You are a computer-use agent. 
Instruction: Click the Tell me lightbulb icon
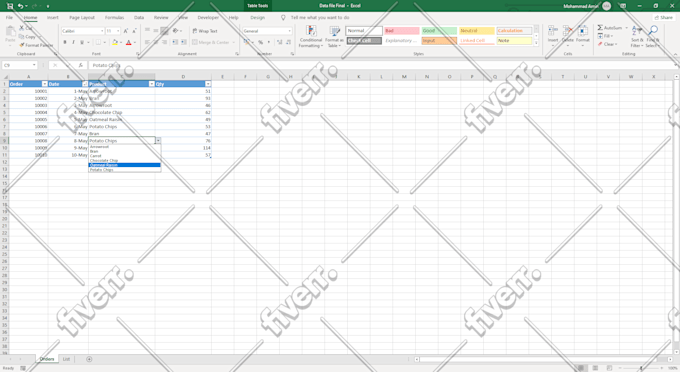click(x=283, y=18)
